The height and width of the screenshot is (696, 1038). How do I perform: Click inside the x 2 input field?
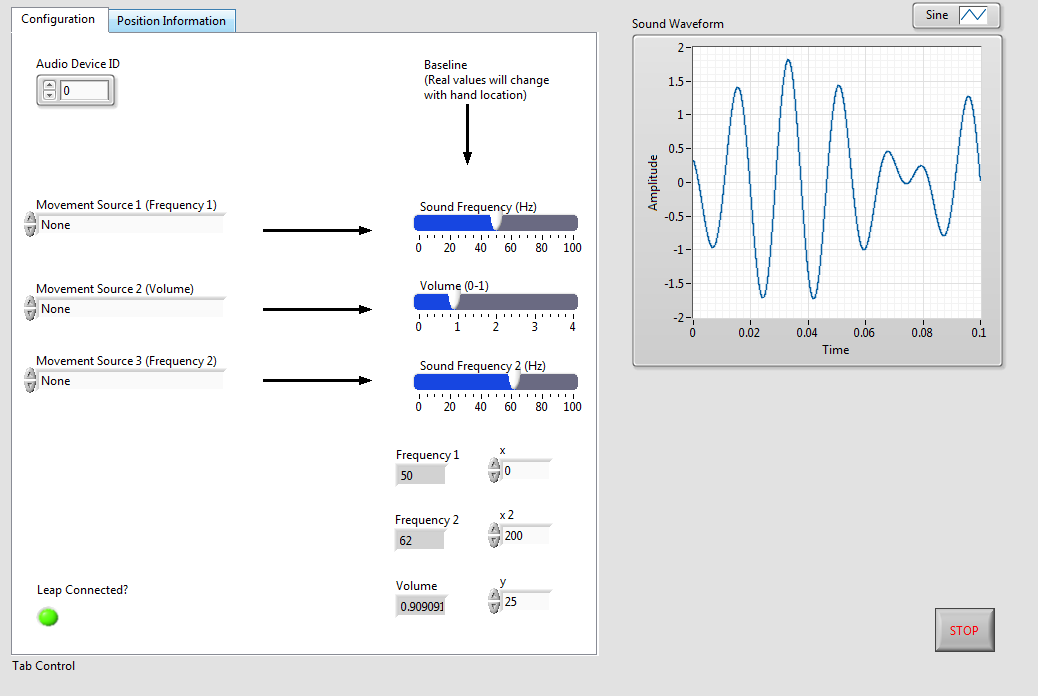click(x=524, y=535)
